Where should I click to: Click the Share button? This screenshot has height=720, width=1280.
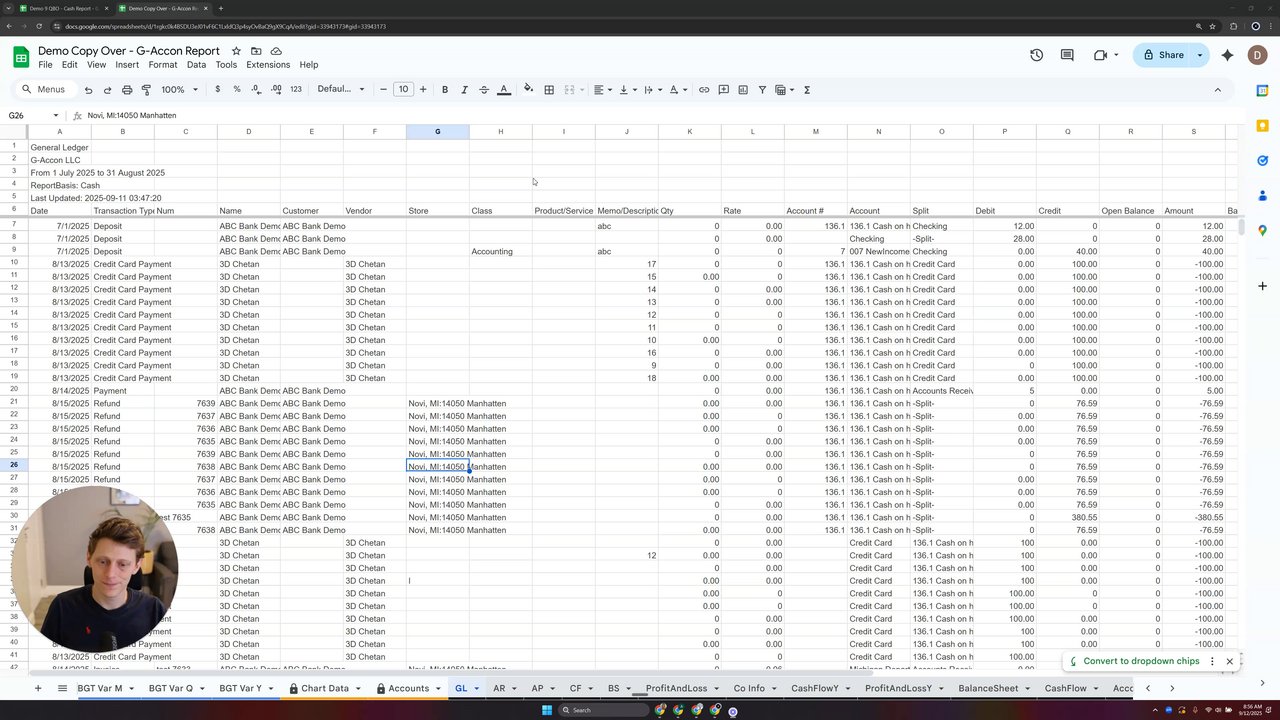pos(1164,55)
